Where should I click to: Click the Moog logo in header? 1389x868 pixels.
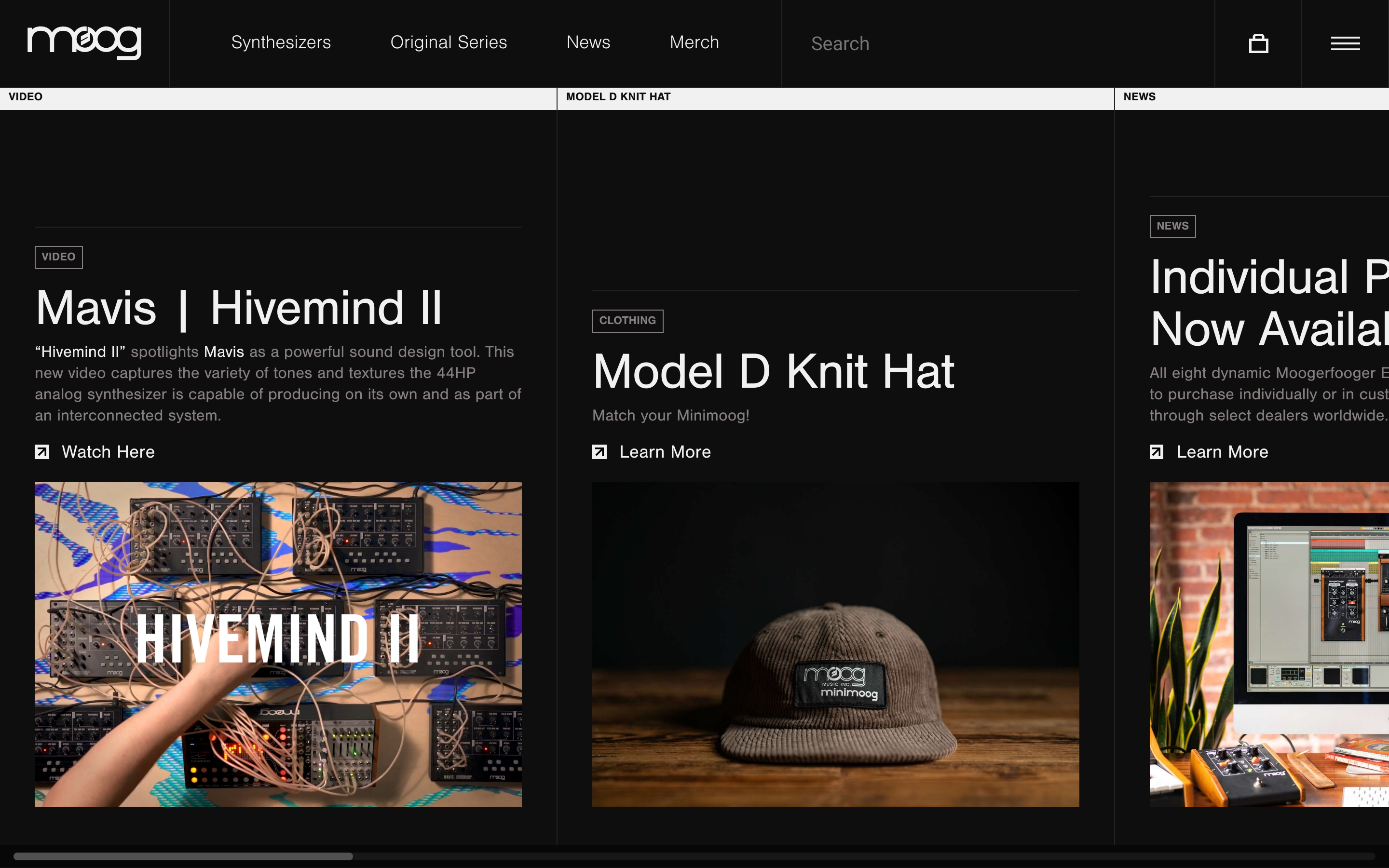(84, 42)
